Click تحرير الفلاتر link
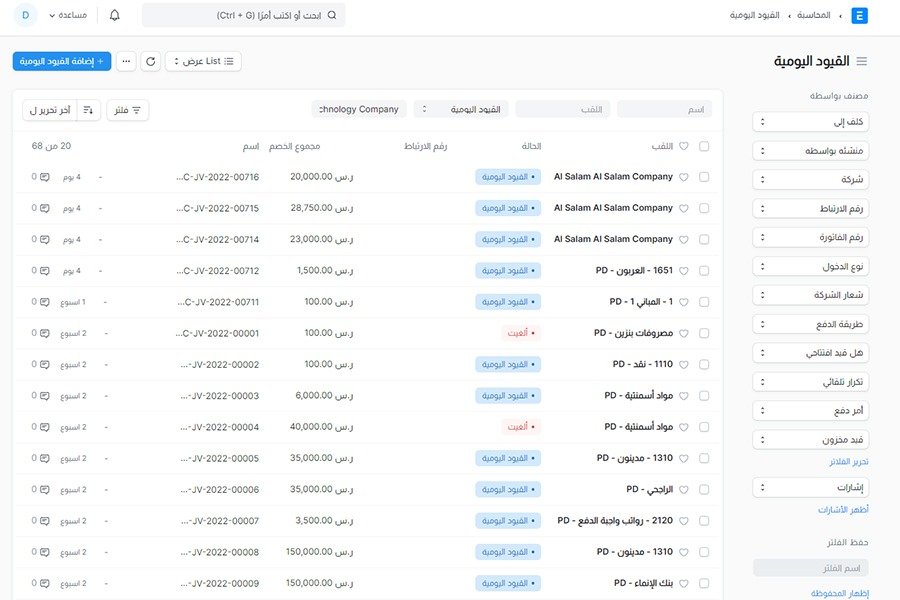 [x=849, y=462]
